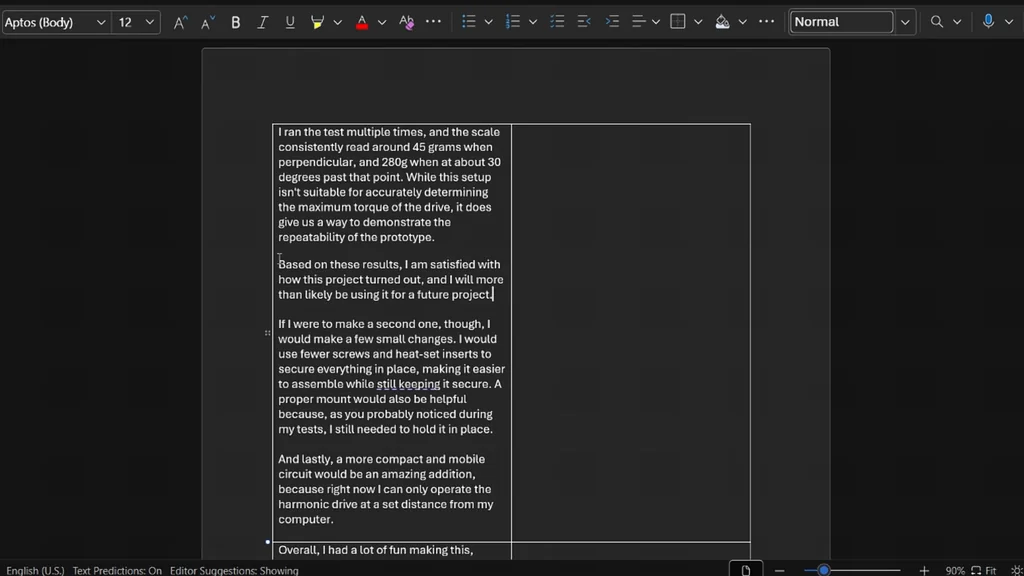This screenshot has height=576, width=1024.
Task: Click table row drag handle left of text
Action: [x=267, y=333]
